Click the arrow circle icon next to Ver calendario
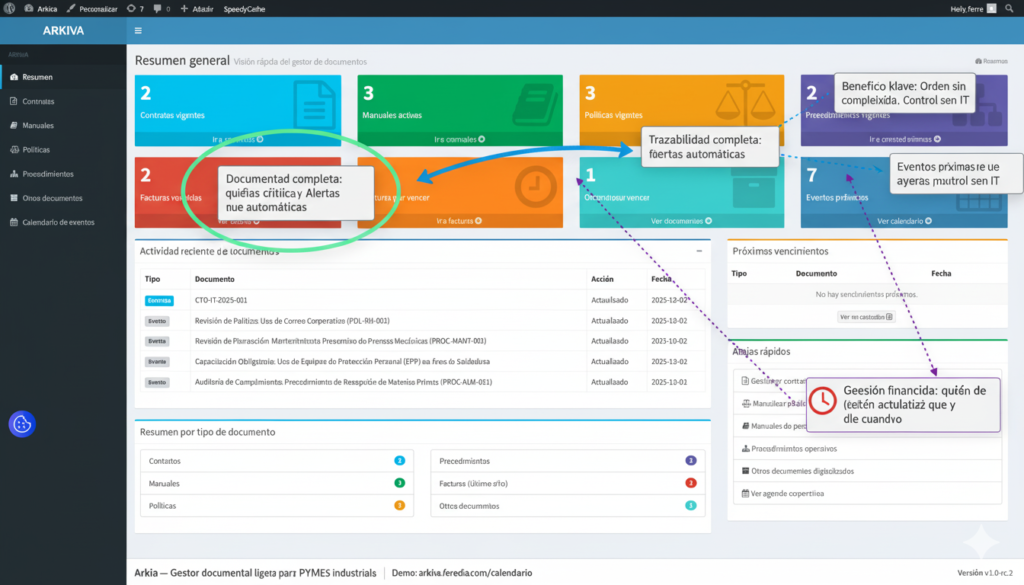 pos(929,221)
